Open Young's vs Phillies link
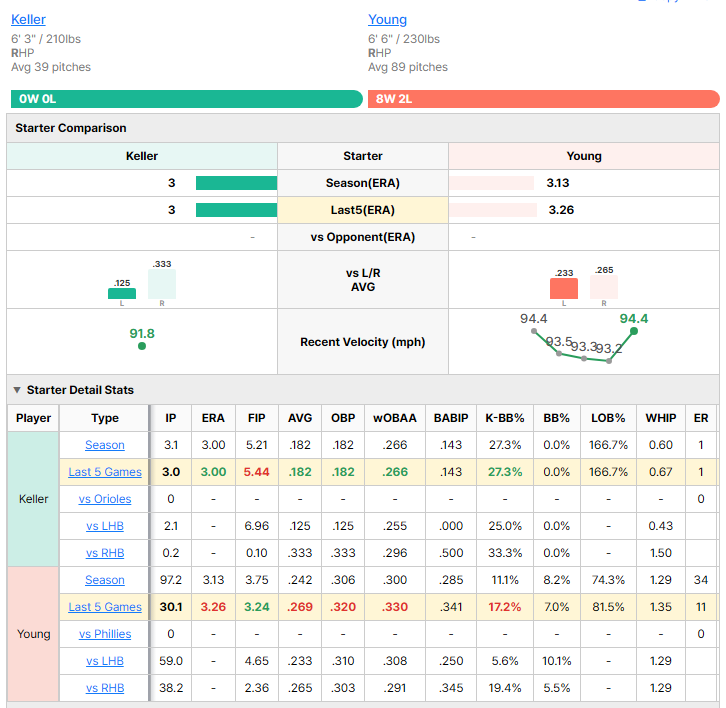 (x=105, y=634)
